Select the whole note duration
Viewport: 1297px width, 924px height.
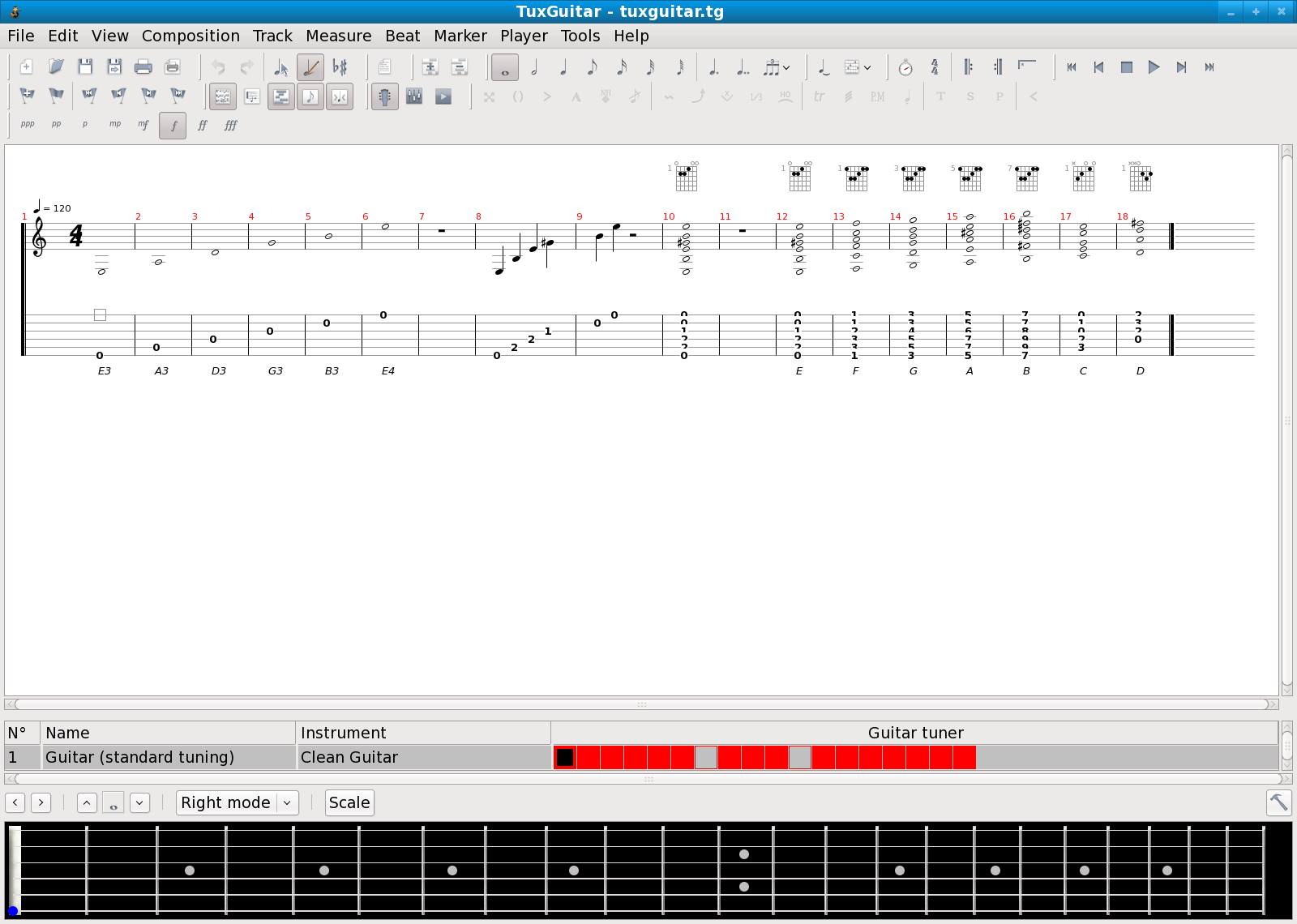point(505,67)
